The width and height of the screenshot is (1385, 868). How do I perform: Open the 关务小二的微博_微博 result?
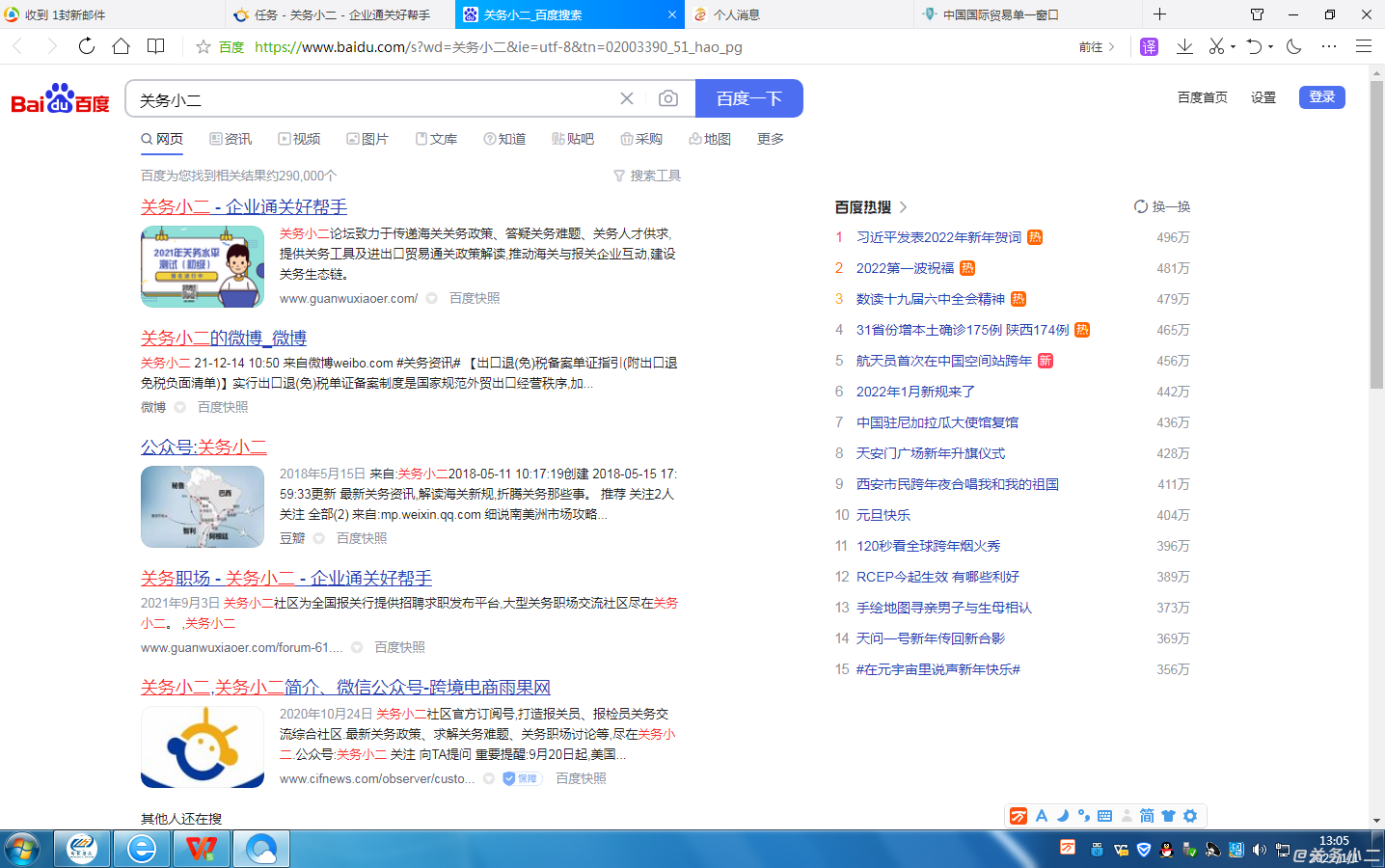pos(224,338)
